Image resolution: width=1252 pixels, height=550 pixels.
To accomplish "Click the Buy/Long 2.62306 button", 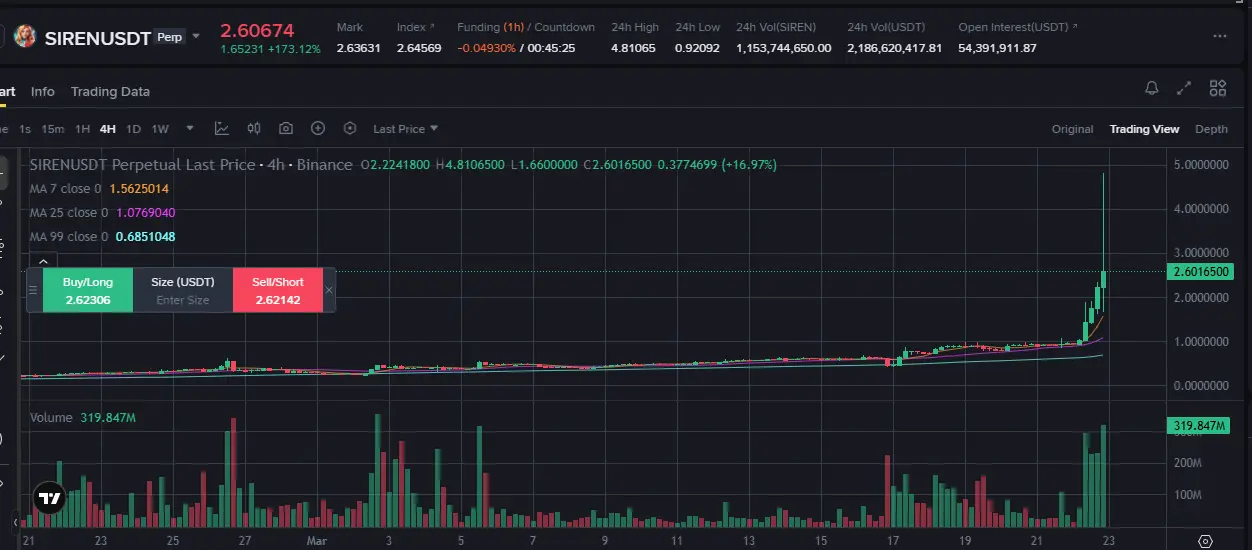I will coord(87,290).
